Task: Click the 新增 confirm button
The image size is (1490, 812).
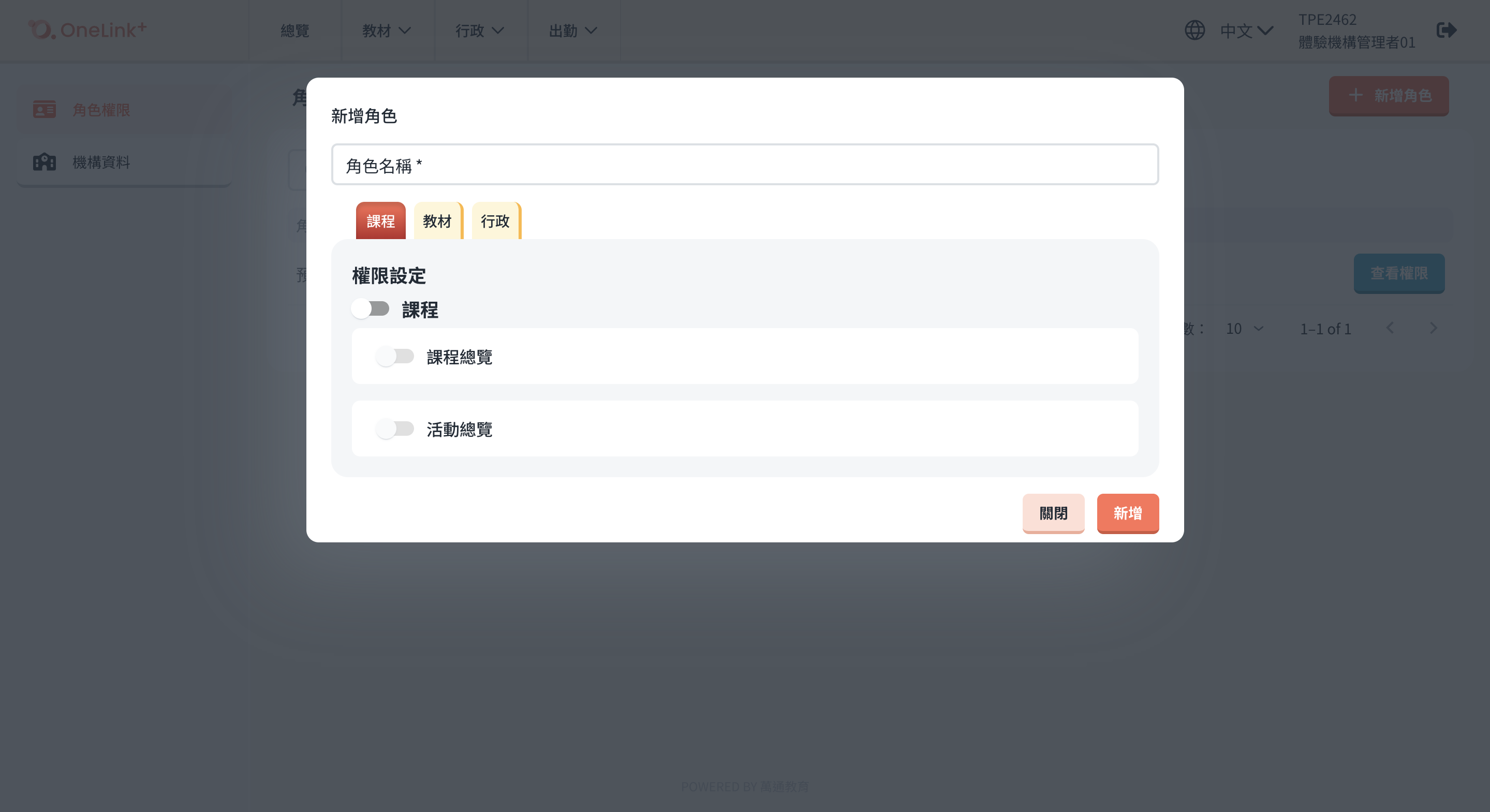Action: click(x=1128, y=513)
